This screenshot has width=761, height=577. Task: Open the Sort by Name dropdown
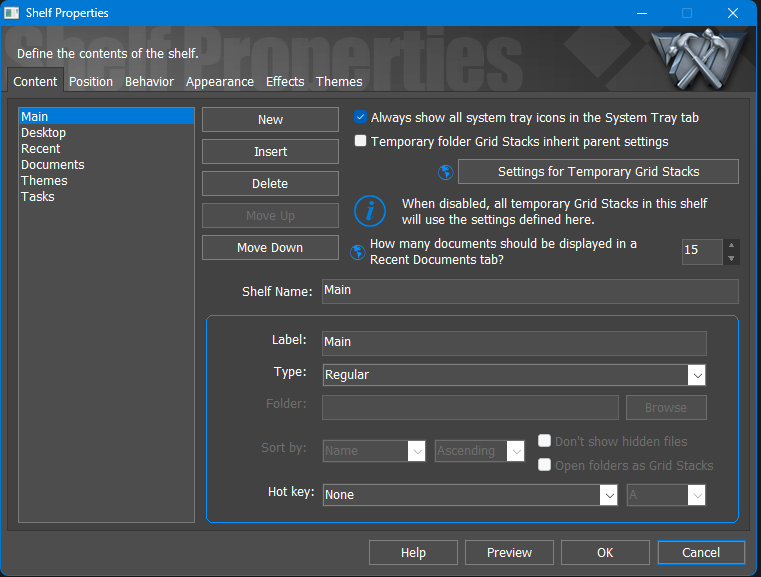[374, 451]
